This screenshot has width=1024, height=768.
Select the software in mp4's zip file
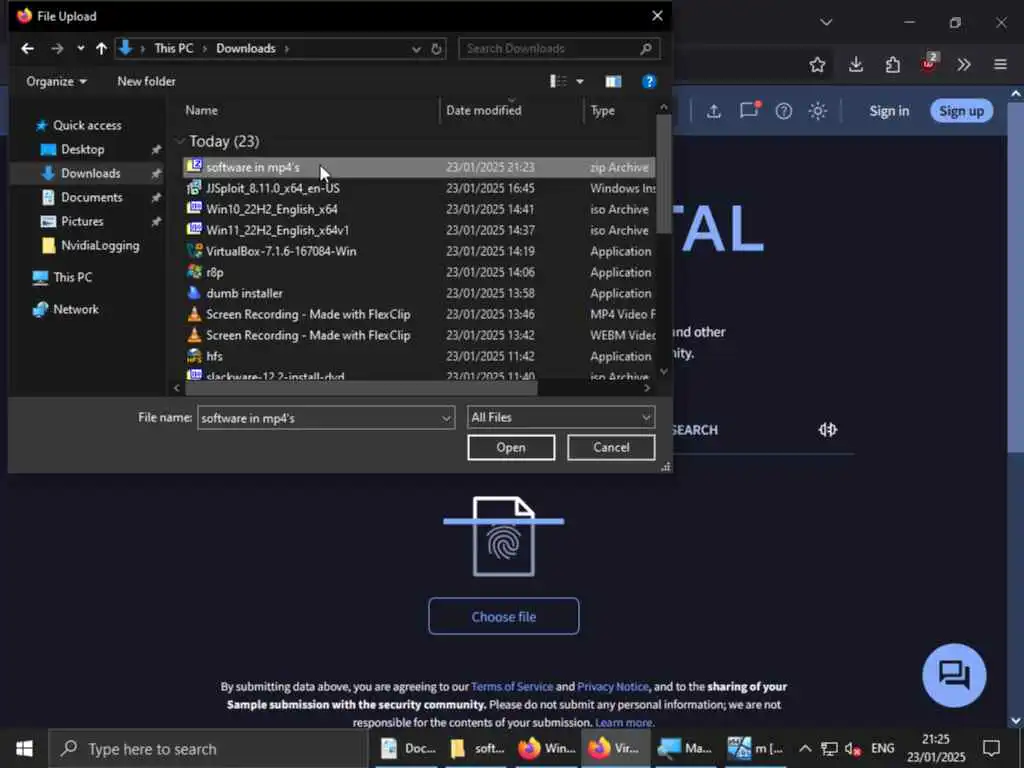coord(419,168)
